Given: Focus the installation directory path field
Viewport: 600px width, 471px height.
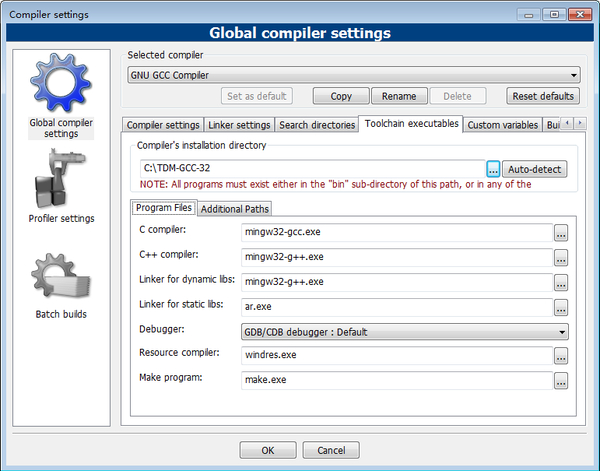Looking at the screenshot, I should 313,168.
